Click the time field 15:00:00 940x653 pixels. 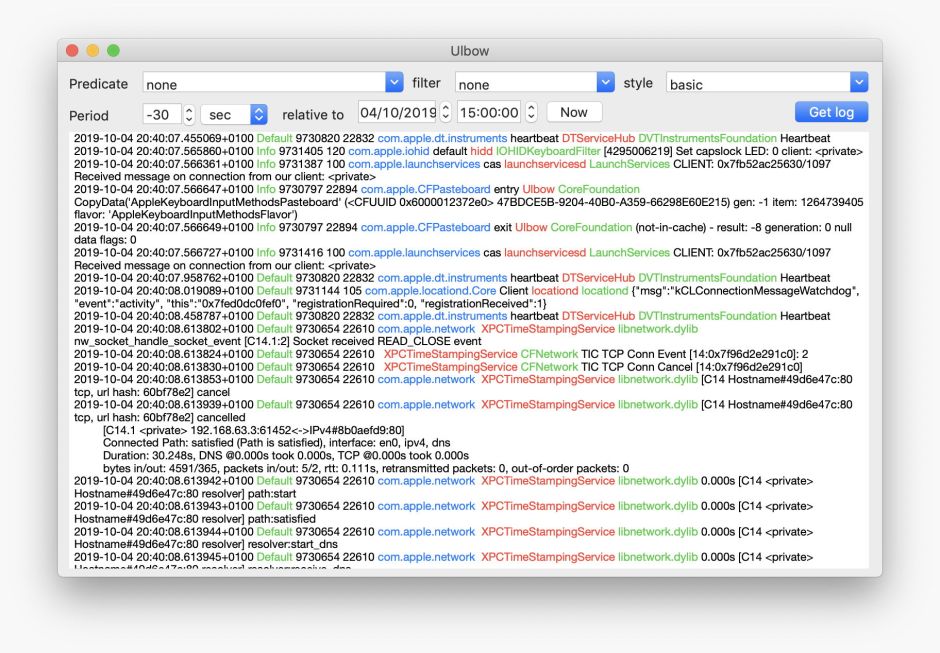[x=489, y=113]
